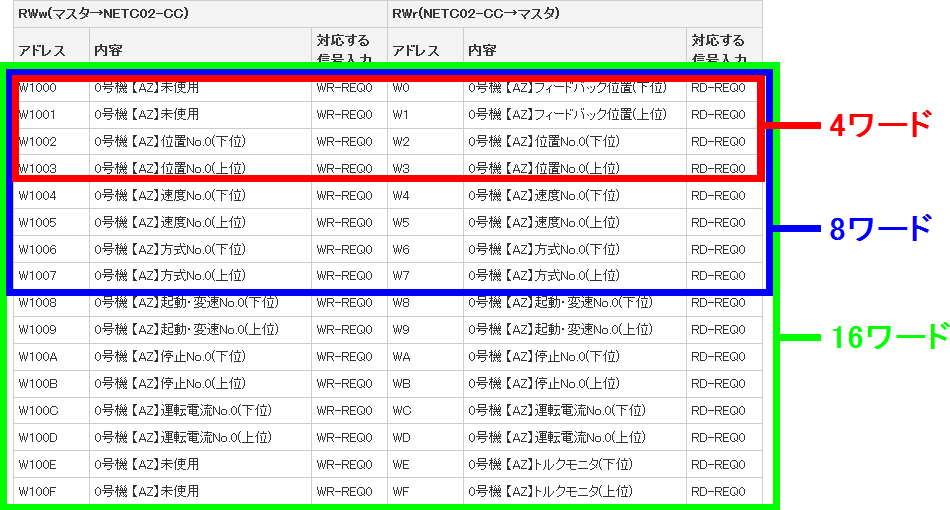The height and width of the screenshot is (510, 950).
Task: Select 0号機【AZ】トルクモニタ(下位) content cell
Action: coord(574,465)
